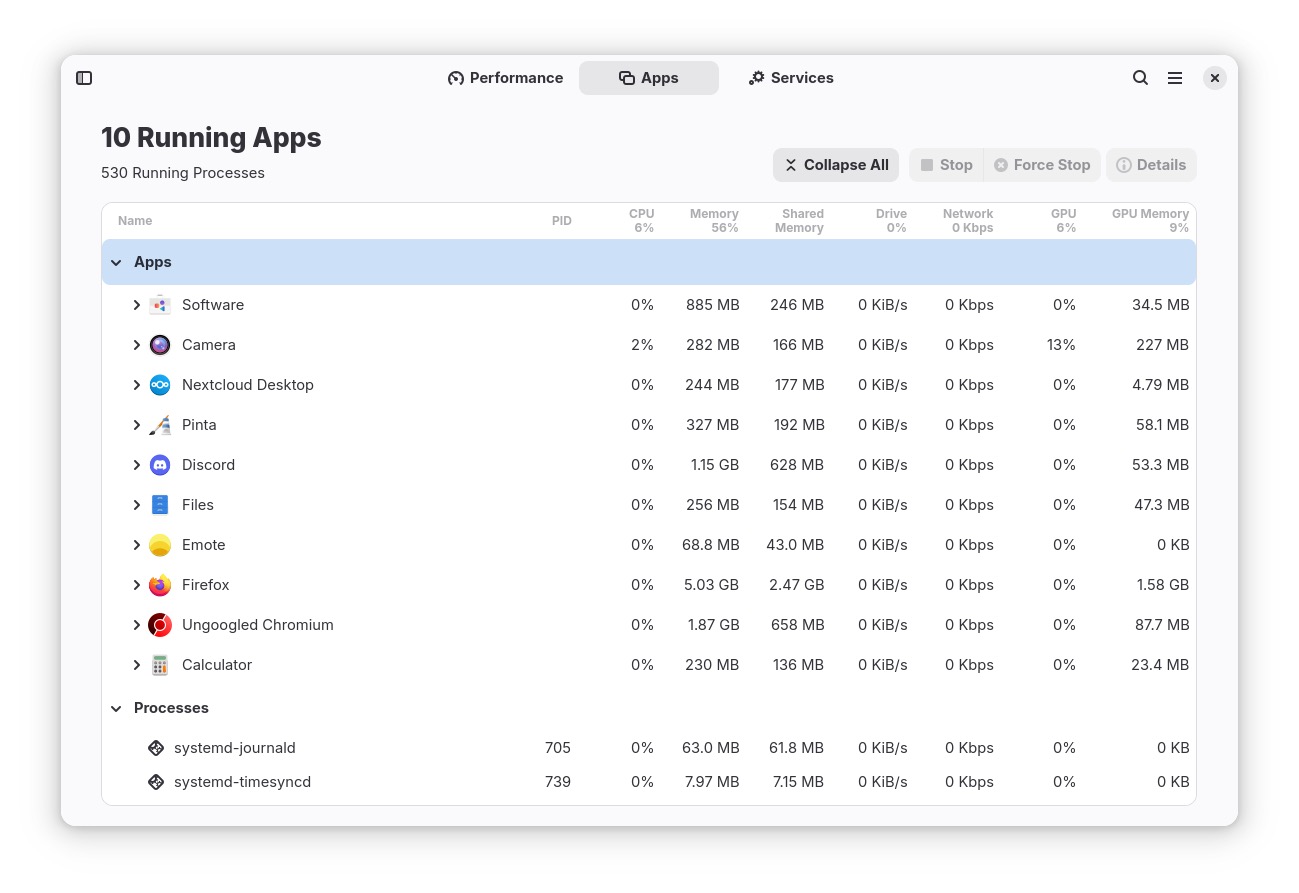Open the Details button
1299x893 pixels.
(x=1151, y=165)
